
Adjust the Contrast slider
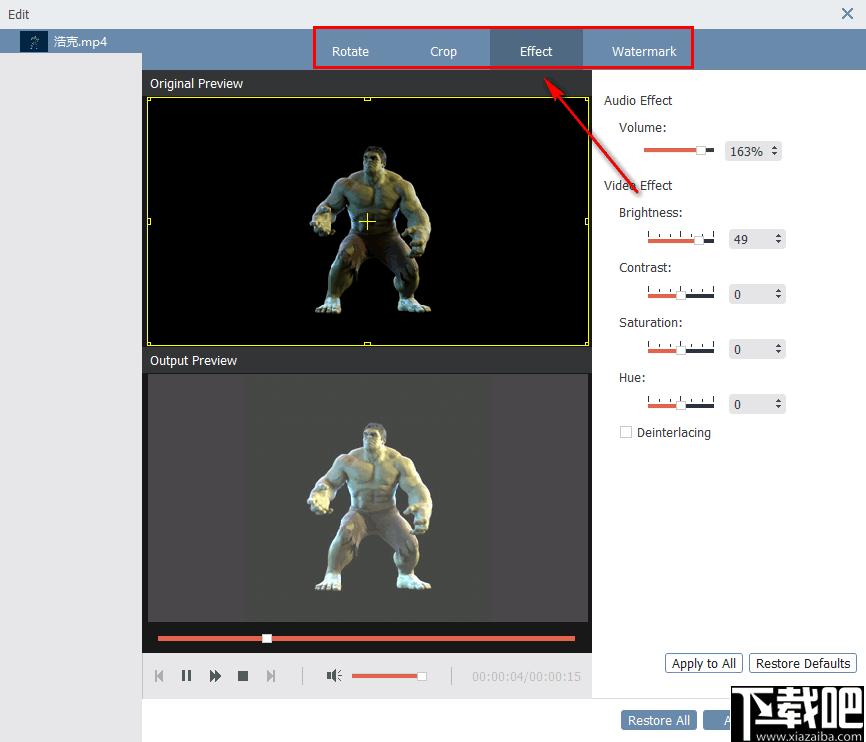pos(680,294)
